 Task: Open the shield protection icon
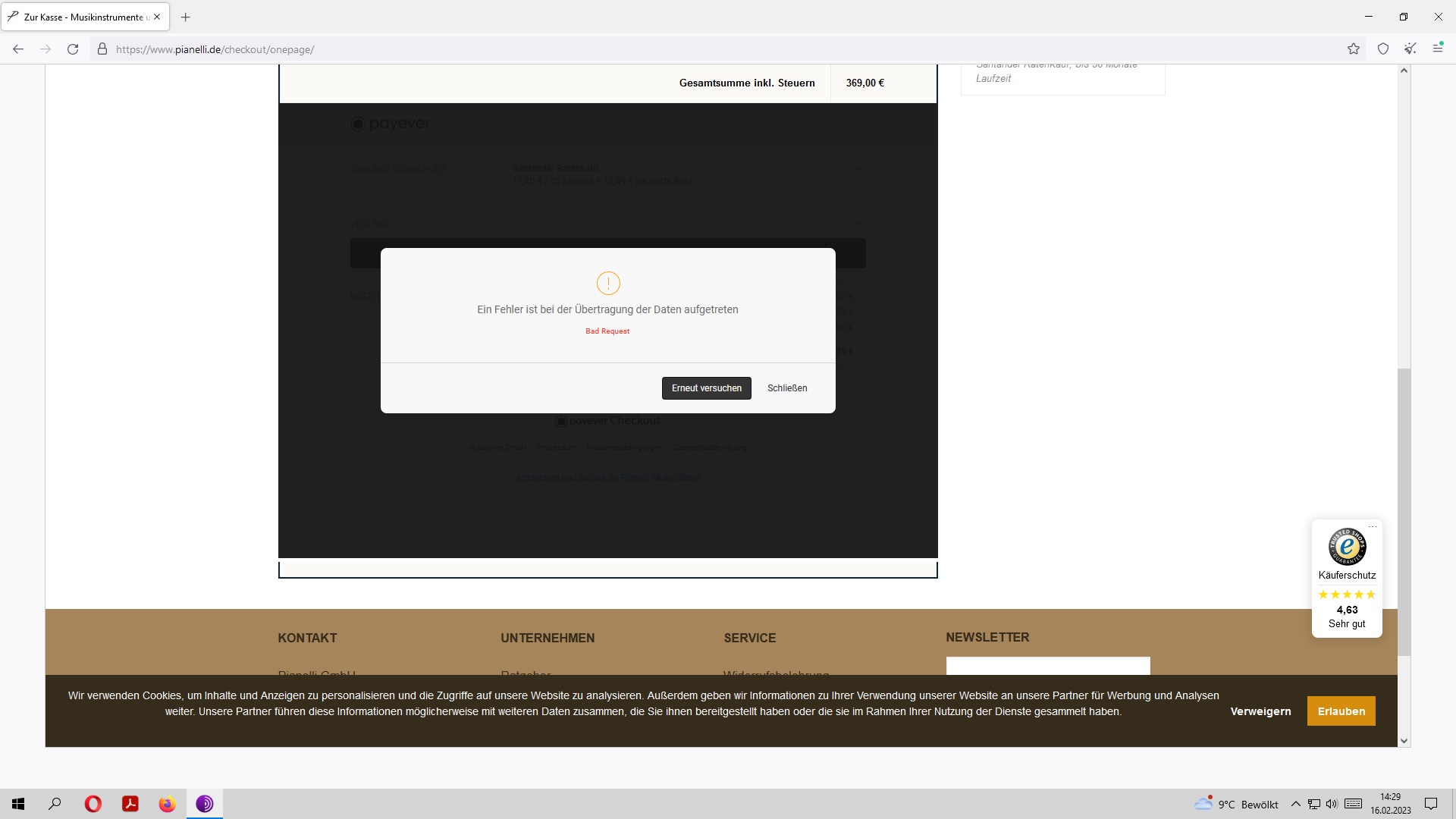pos(1383,49)
